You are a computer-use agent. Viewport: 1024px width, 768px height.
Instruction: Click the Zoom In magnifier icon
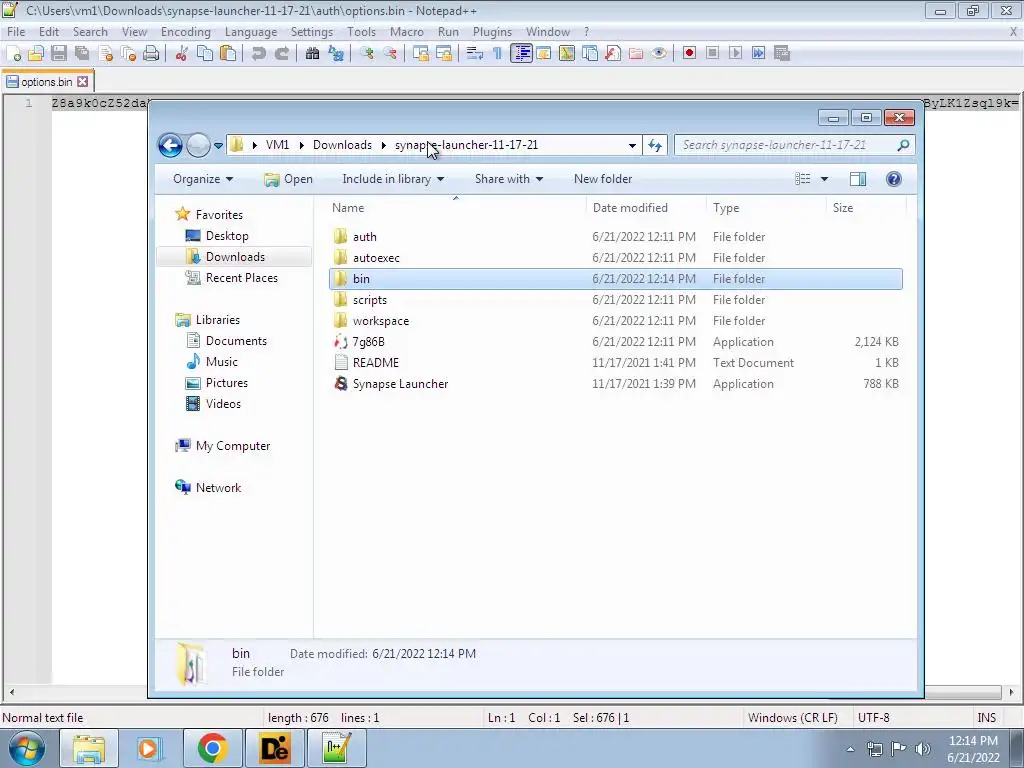tap(366, 54)
